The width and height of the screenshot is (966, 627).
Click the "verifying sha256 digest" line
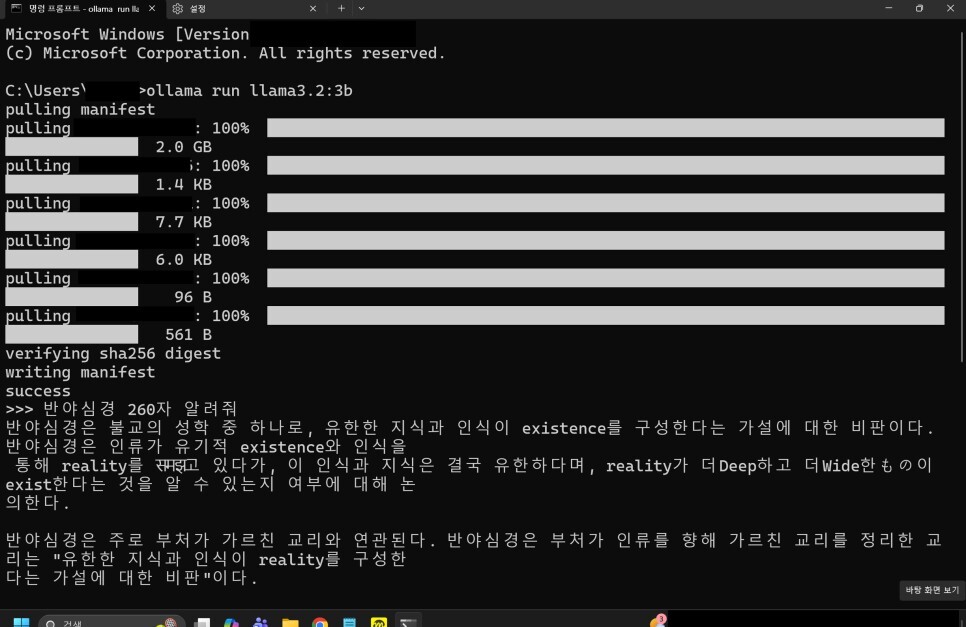pos(113,354)
